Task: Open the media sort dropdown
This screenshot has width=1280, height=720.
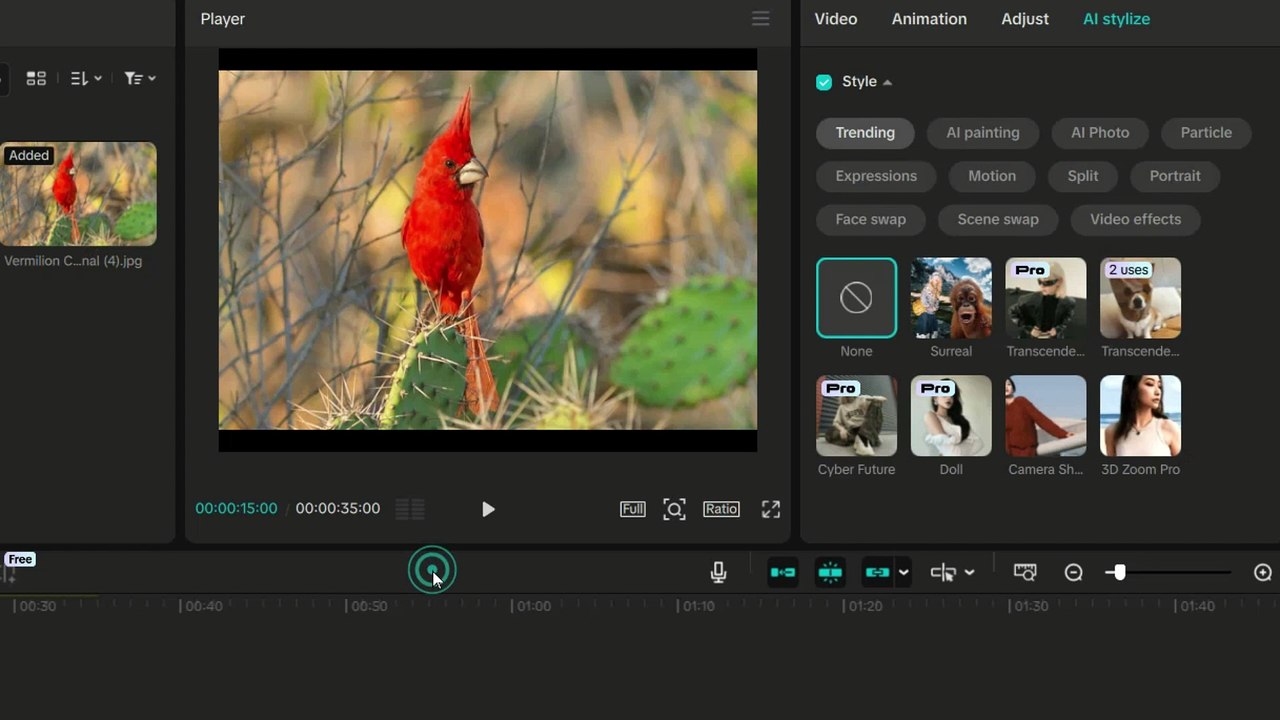Action: tap(86, 78)
